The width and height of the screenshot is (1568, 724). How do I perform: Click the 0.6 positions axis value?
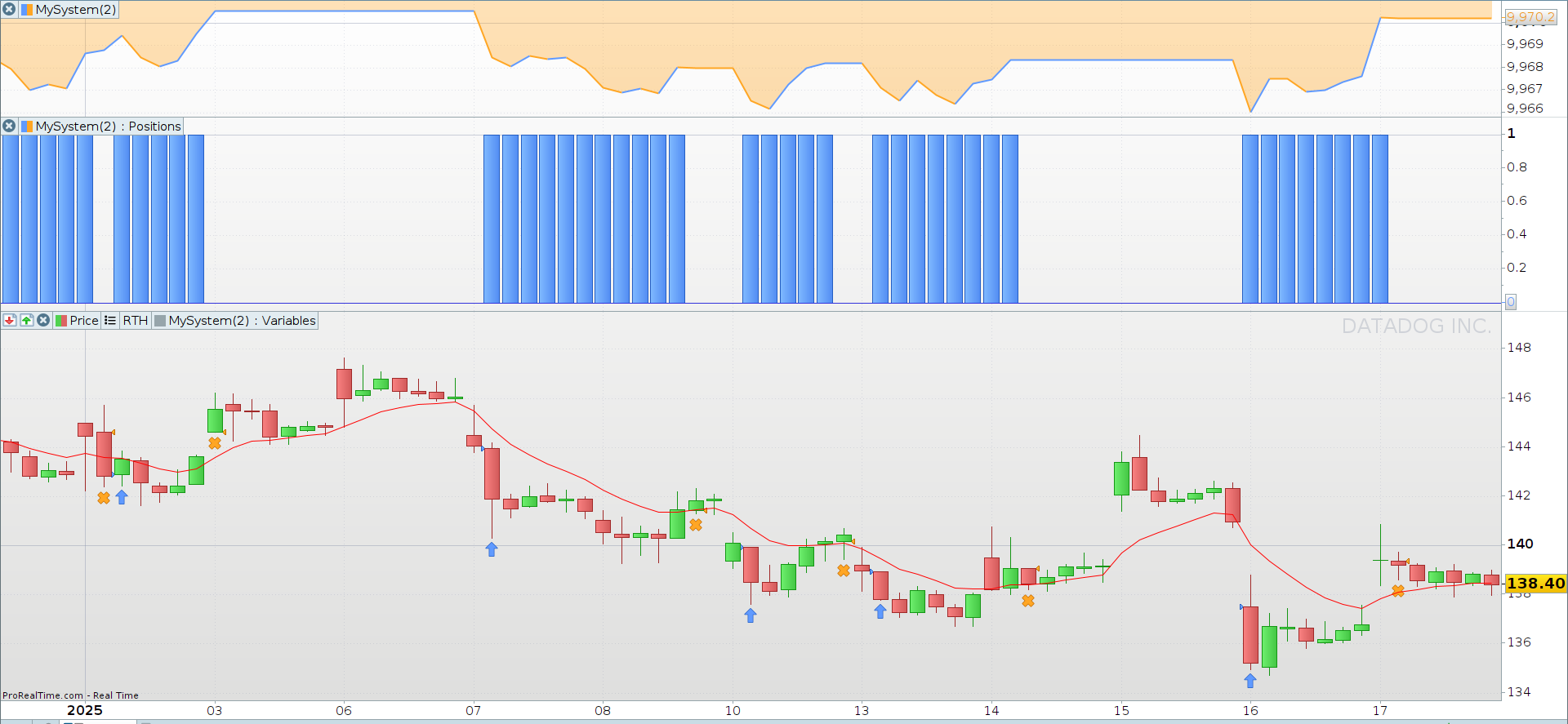(x=1517, y=200)
